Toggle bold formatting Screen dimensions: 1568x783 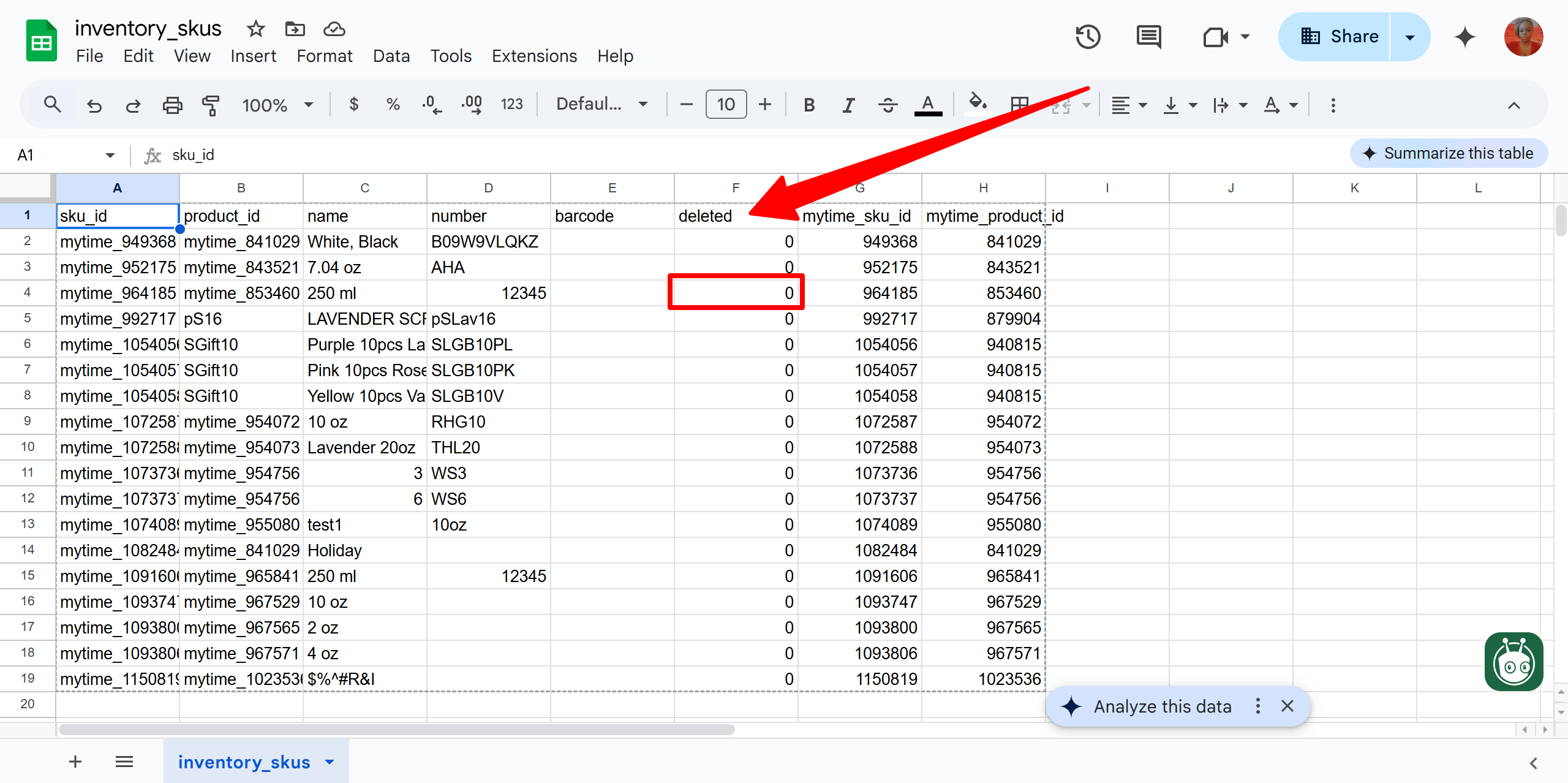click(809, 105)
